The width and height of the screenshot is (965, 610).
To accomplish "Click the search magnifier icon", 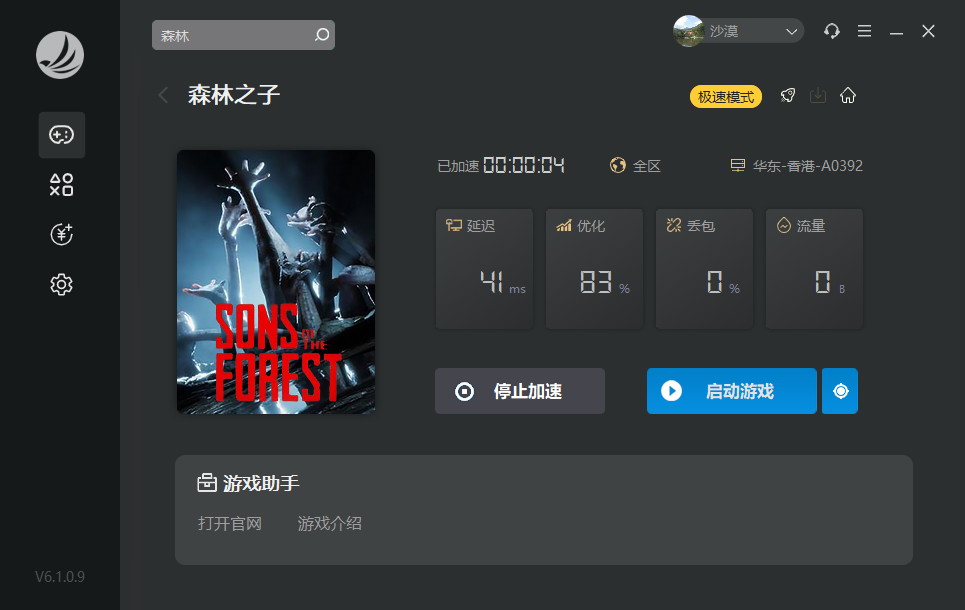I will (322, 35).
